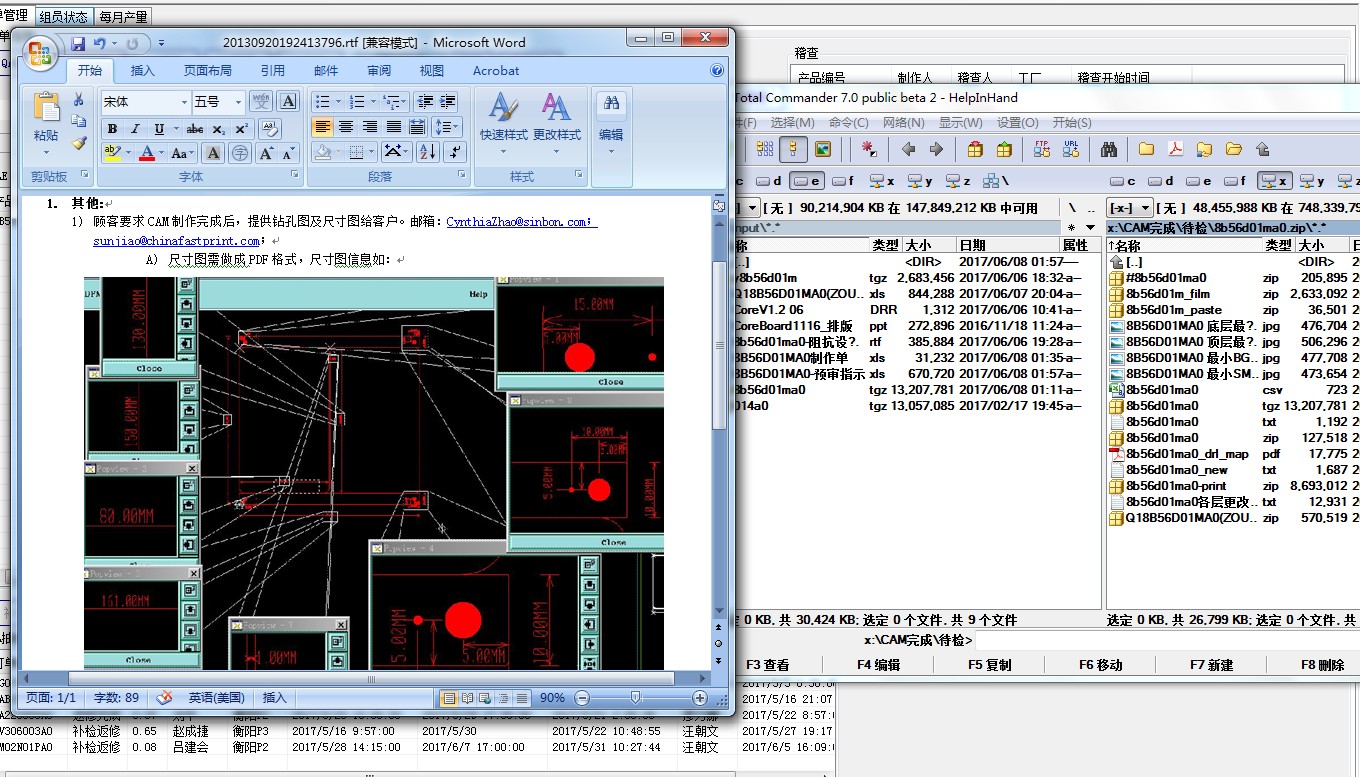This screenshot has height=777, width=1360.
Task: Click the F8 删除 button
Action: 1322,665
